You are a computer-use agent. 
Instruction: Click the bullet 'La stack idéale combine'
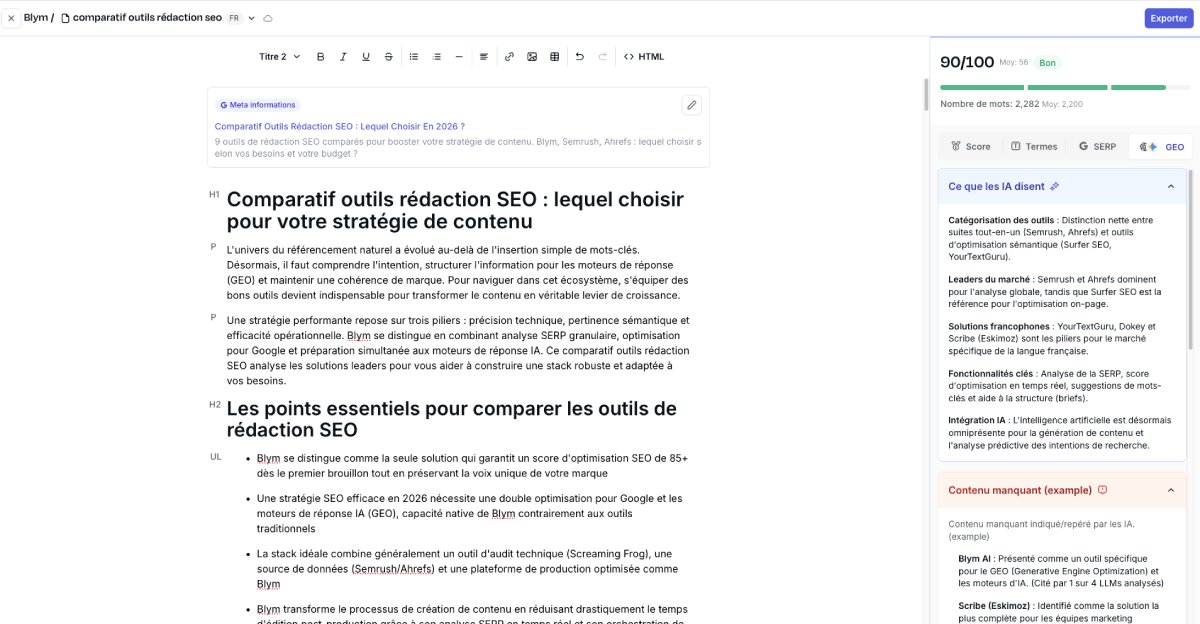(x=465, y=569)
